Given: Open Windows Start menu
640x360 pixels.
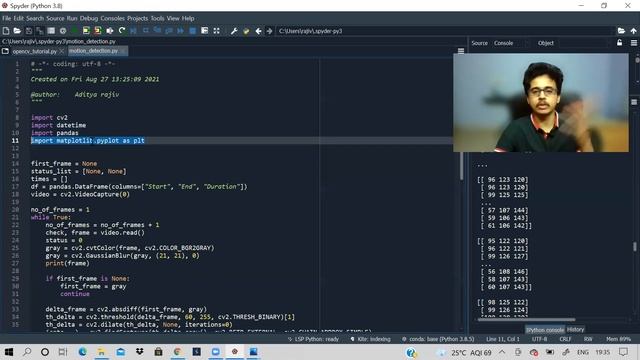Looking at the screenshot, I should pos(8,352).
